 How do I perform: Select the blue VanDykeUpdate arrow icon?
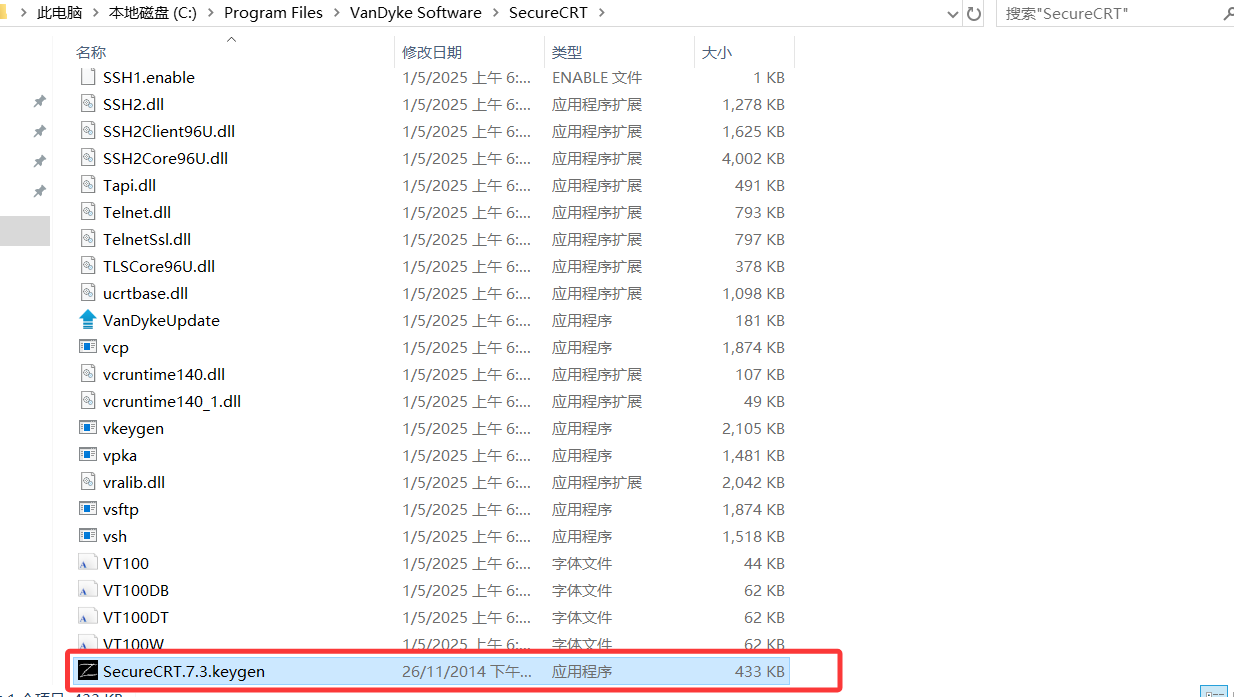click(88, 320)
